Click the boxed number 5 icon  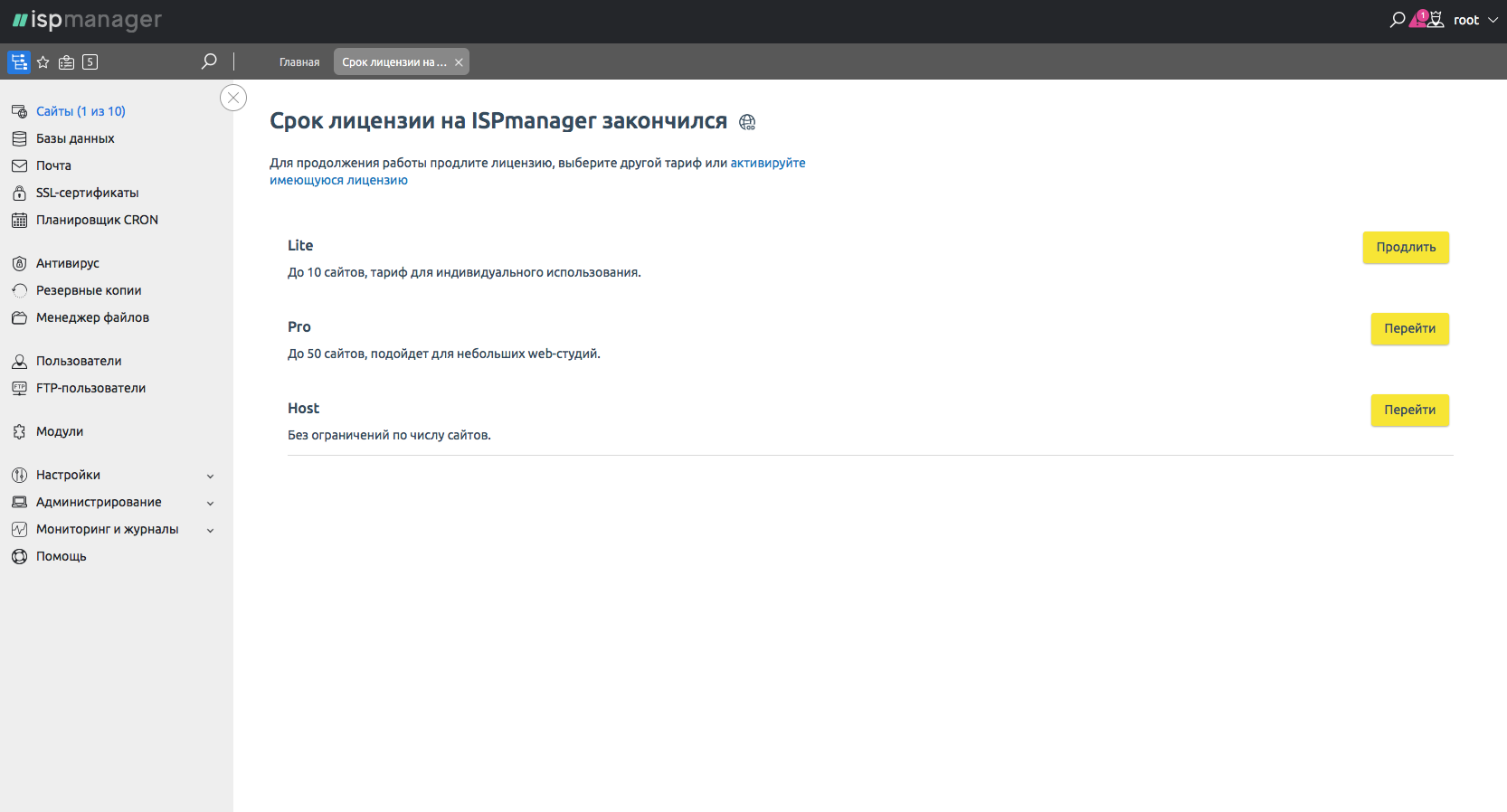90,61
